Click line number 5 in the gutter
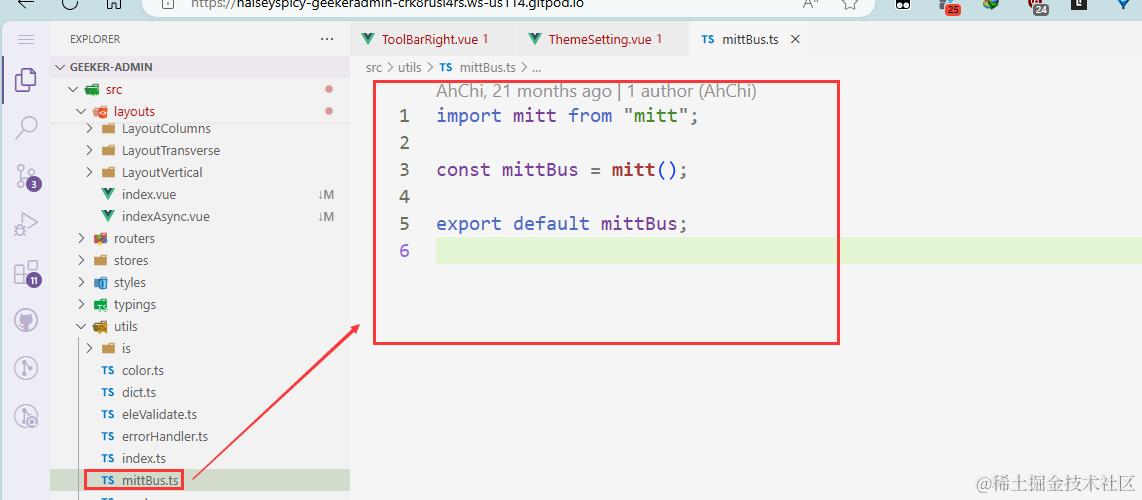This screenshot has width=1142, height=500. [404, 223]
